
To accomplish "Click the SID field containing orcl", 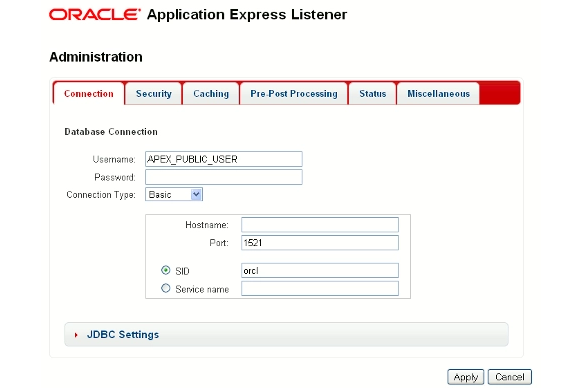I will click(x=320, y=271).
